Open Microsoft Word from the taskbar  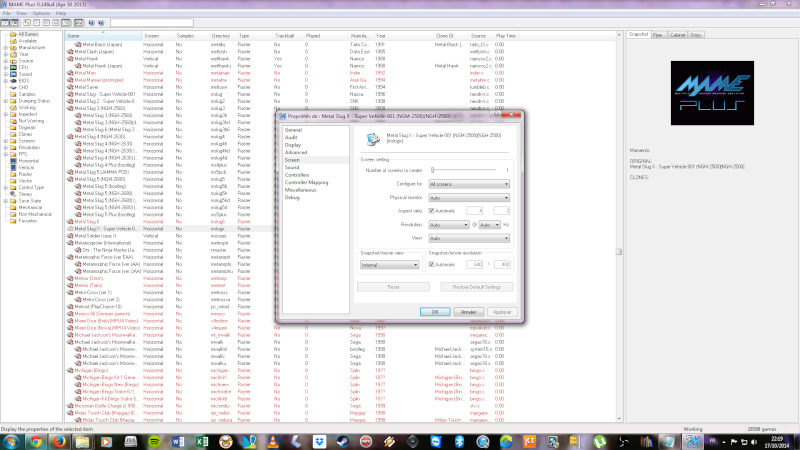point(178,442)
